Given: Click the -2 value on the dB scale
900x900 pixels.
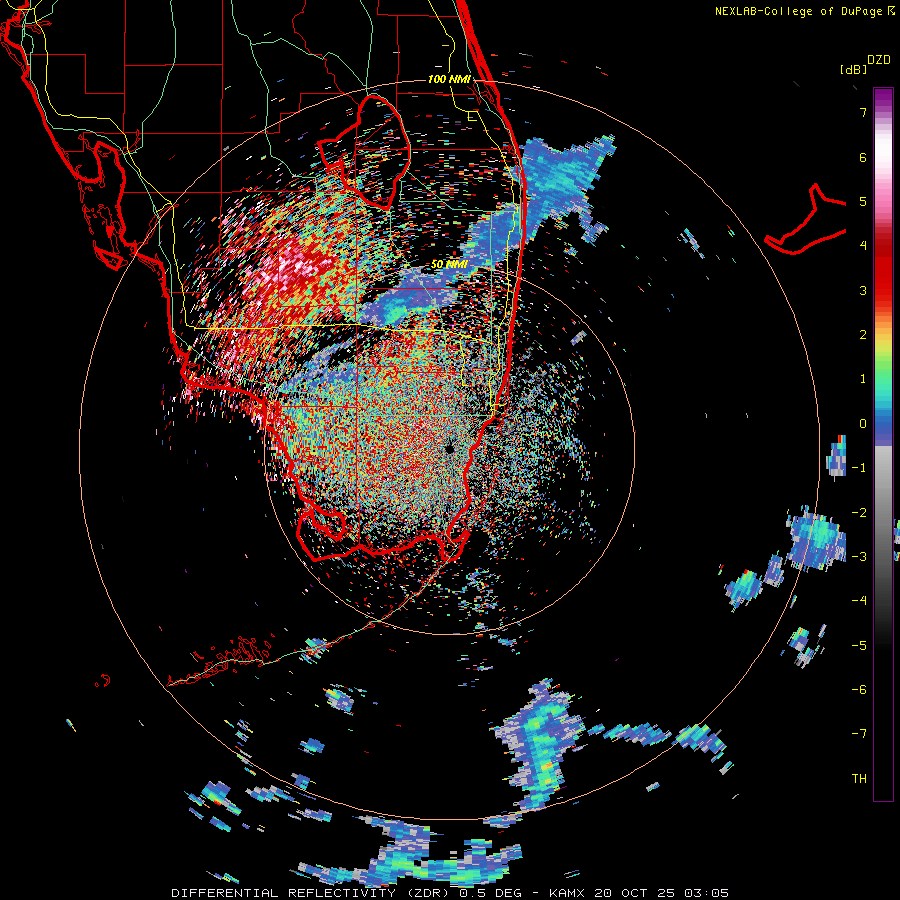Looking at the screenshot, I should pos(859,513).
